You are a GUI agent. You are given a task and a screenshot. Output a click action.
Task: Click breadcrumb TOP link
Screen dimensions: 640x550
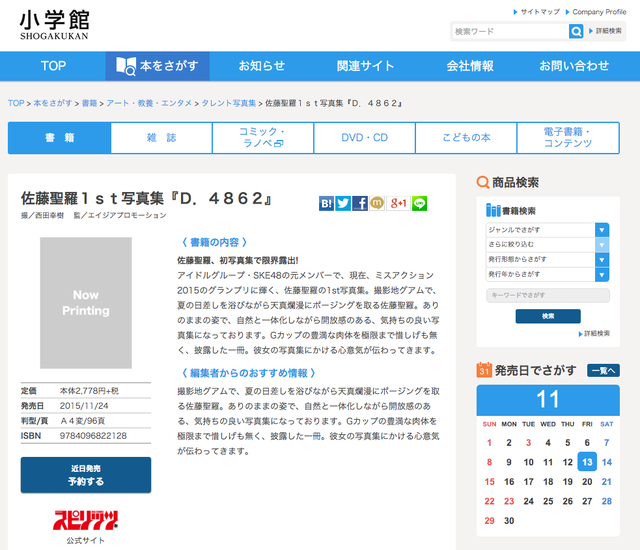tap(16, 103)
